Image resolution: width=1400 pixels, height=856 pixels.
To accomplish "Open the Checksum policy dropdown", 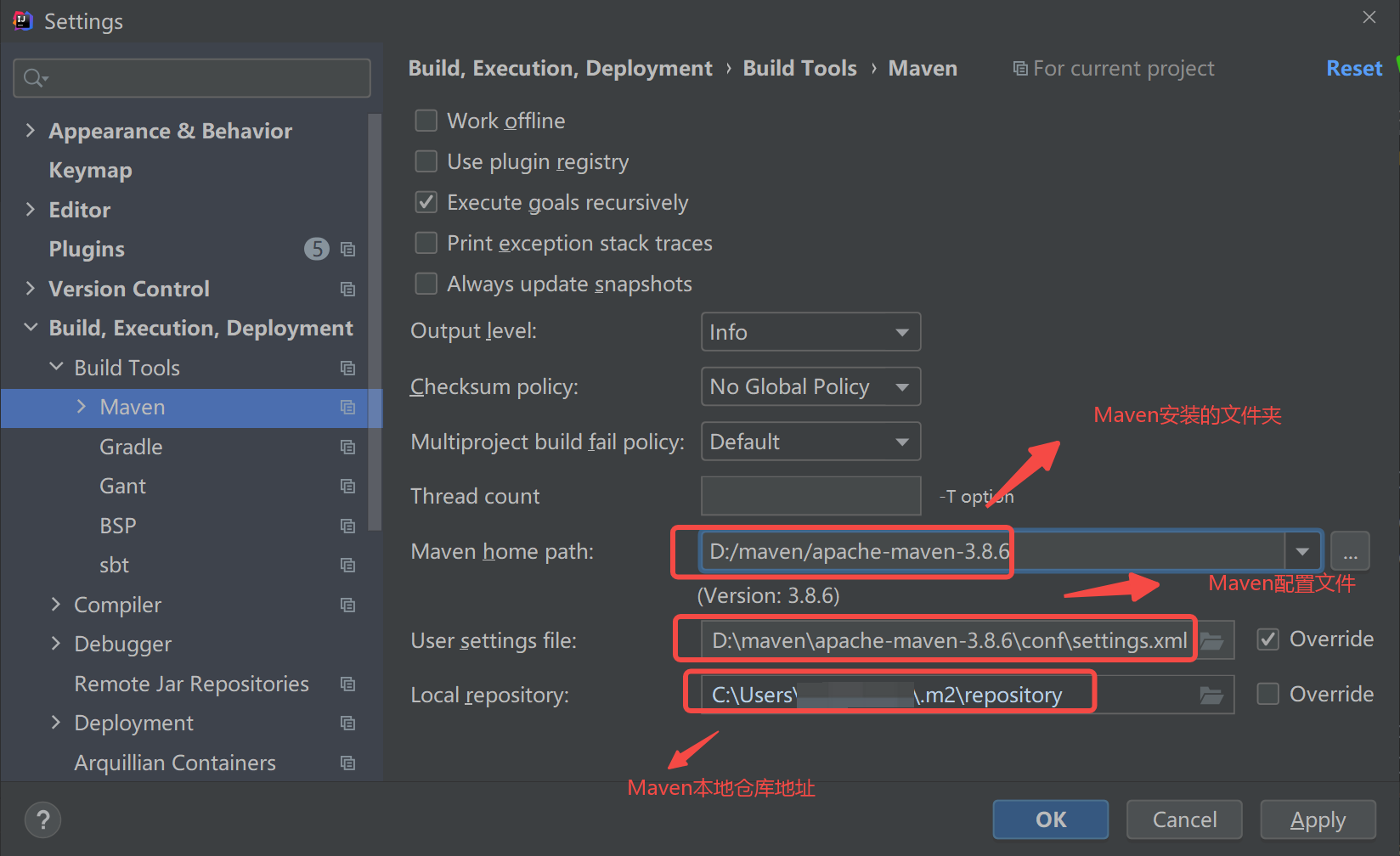I will click(x=810, y=387).
